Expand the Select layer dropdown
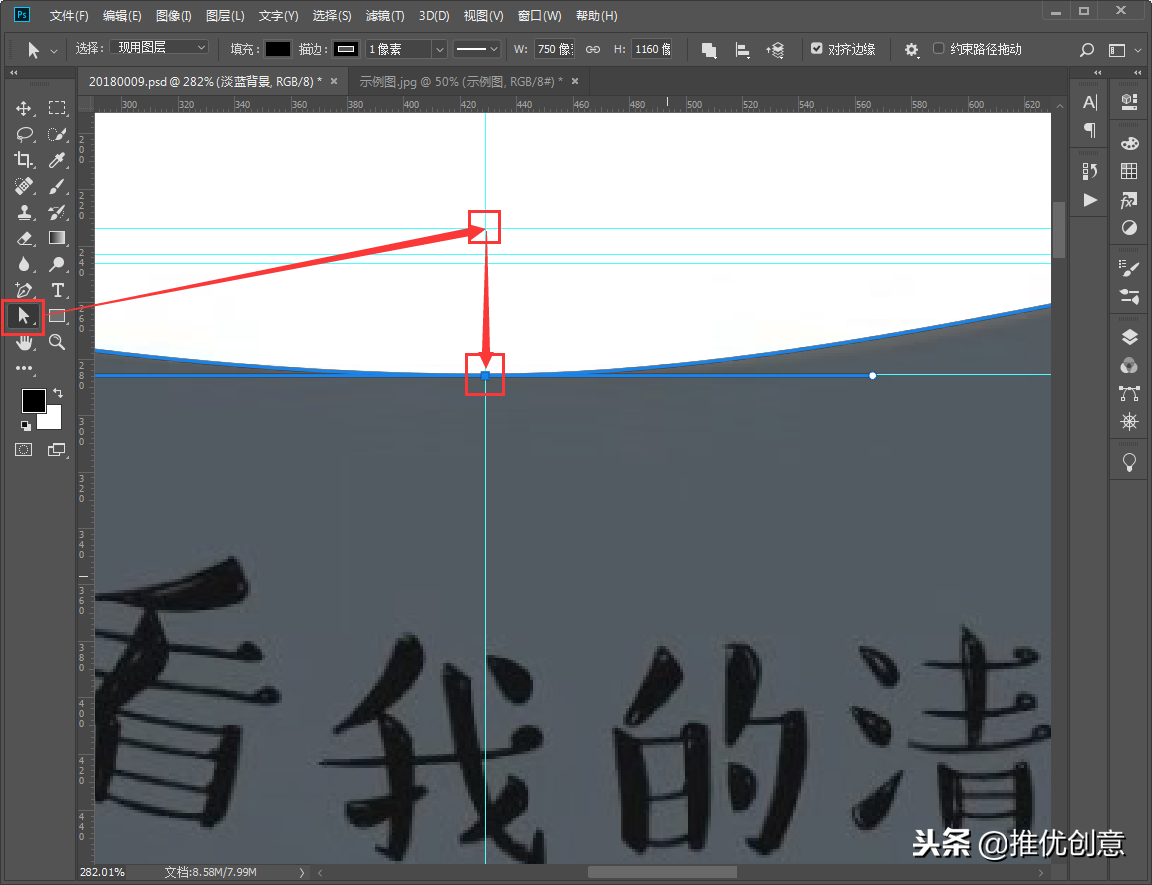This screenshot has width=1152, height=885. click(159, 48)
